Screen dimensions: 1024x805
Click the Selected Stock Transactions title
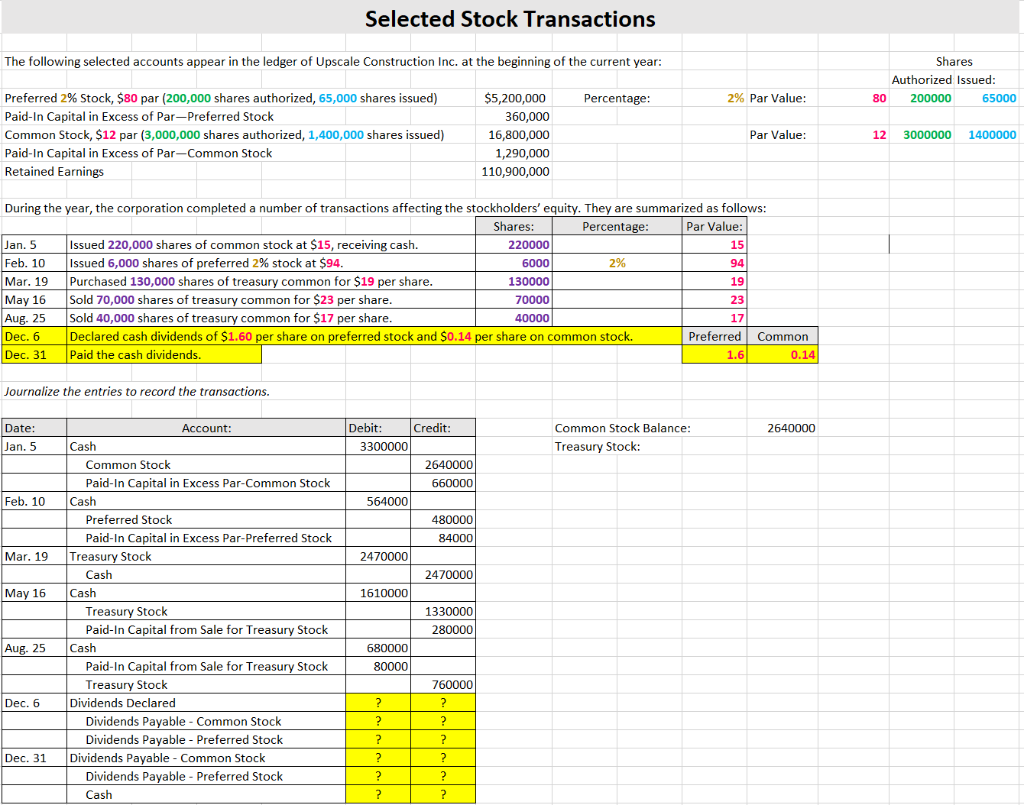click(x=511, y=19)
